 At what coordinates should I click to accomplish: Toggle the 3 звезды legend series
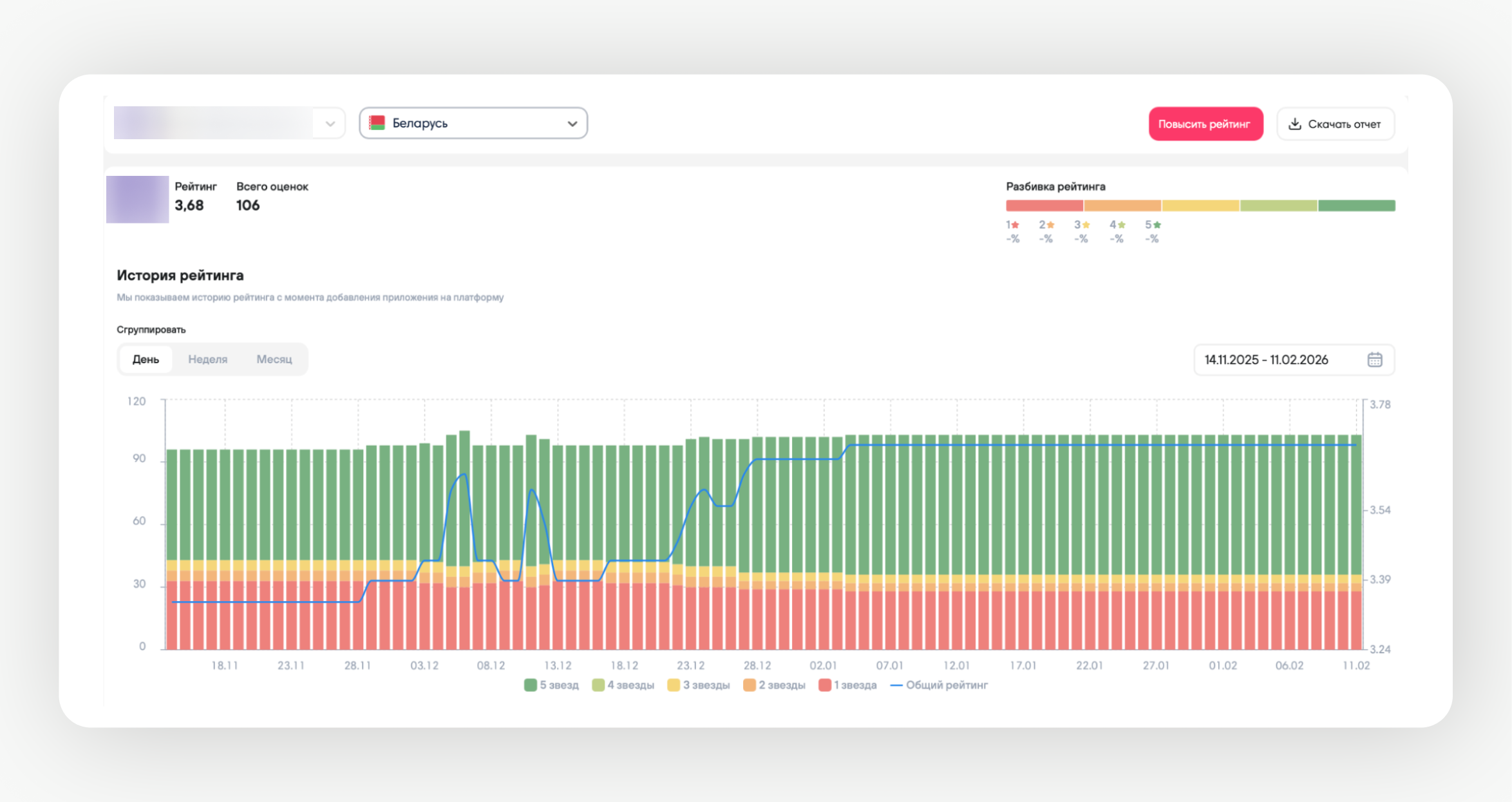[x=699, y=685]
